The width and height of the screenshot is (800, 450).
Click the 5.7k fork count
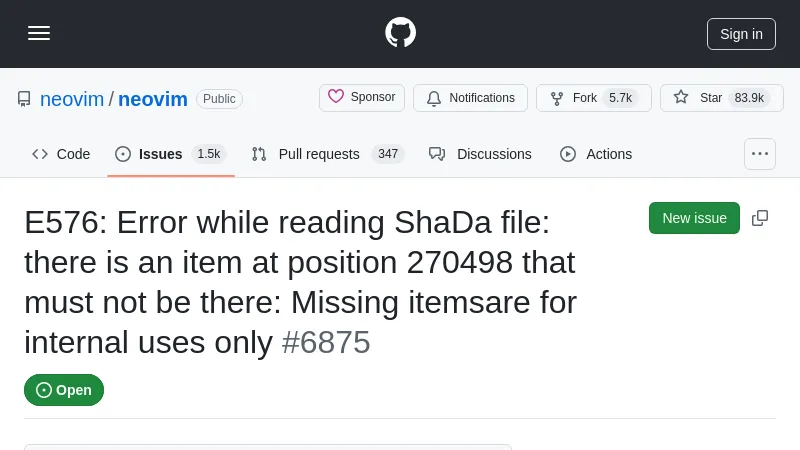pyautogui.click(x=621, y=98)
